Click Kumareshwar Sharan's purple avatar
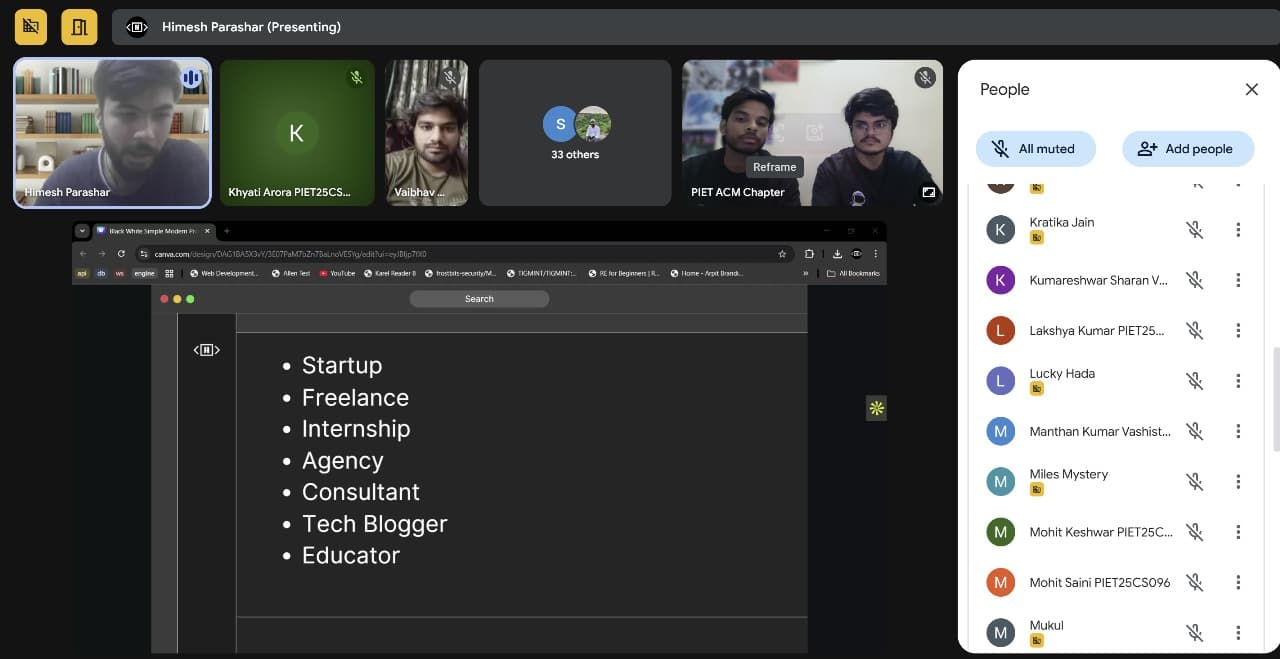 (1001, 280)
